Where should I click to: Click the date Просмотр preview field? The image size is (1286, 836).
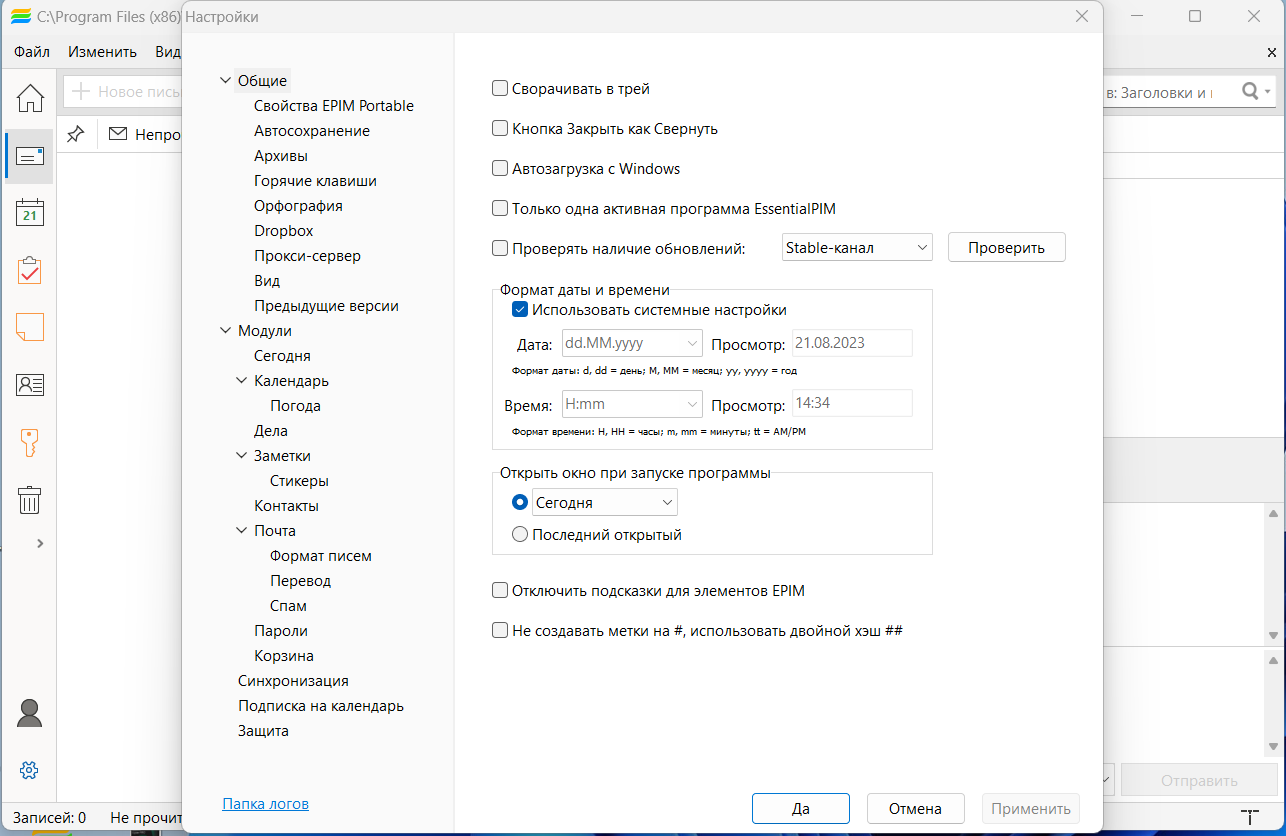(x=852, y=343)
